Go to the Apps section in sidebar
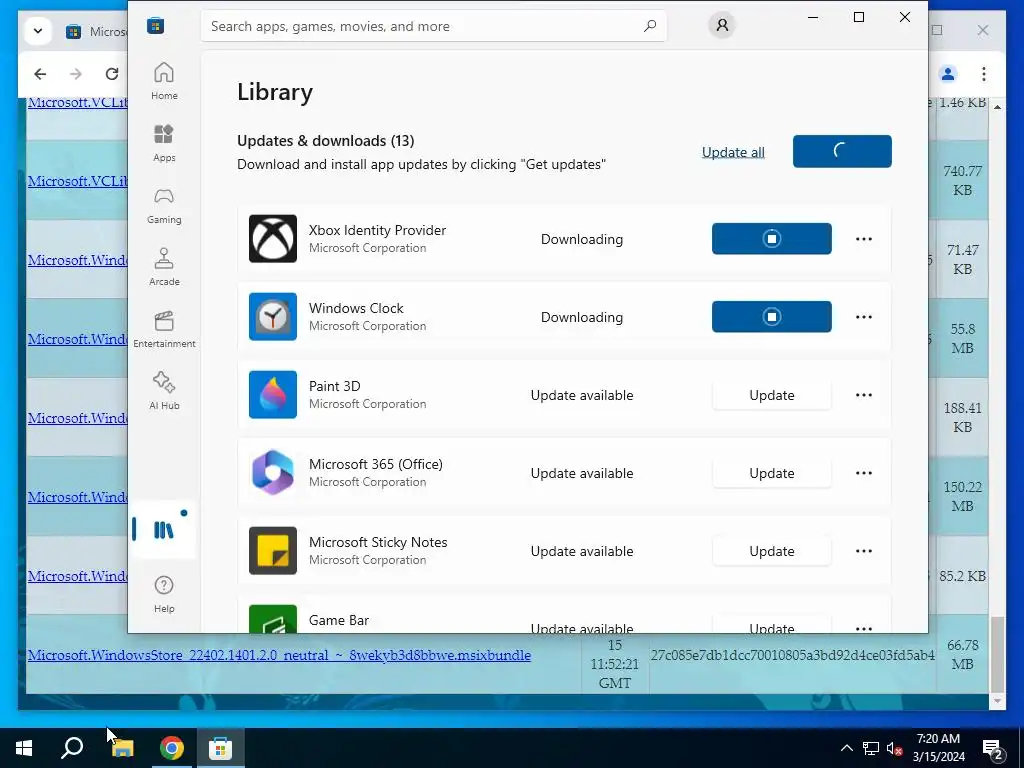Image resolution: width=1024 pixels, height=768 pixels. 164,143
